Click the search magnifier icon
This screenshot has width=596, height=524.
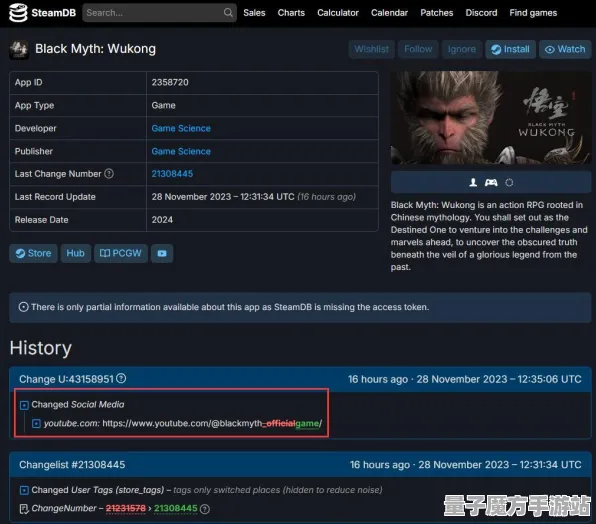point(228,13)
